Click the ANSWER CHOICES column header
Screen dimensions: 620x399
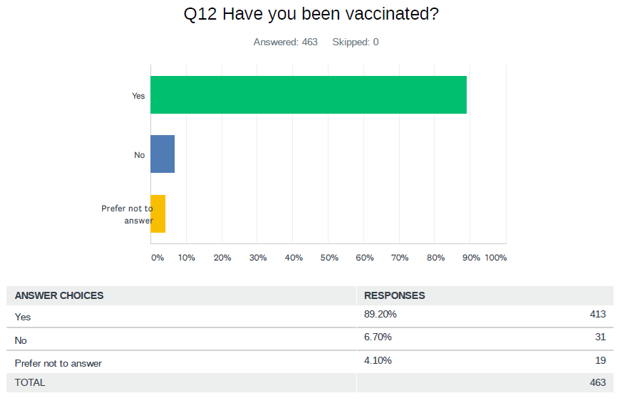[59, 295]
